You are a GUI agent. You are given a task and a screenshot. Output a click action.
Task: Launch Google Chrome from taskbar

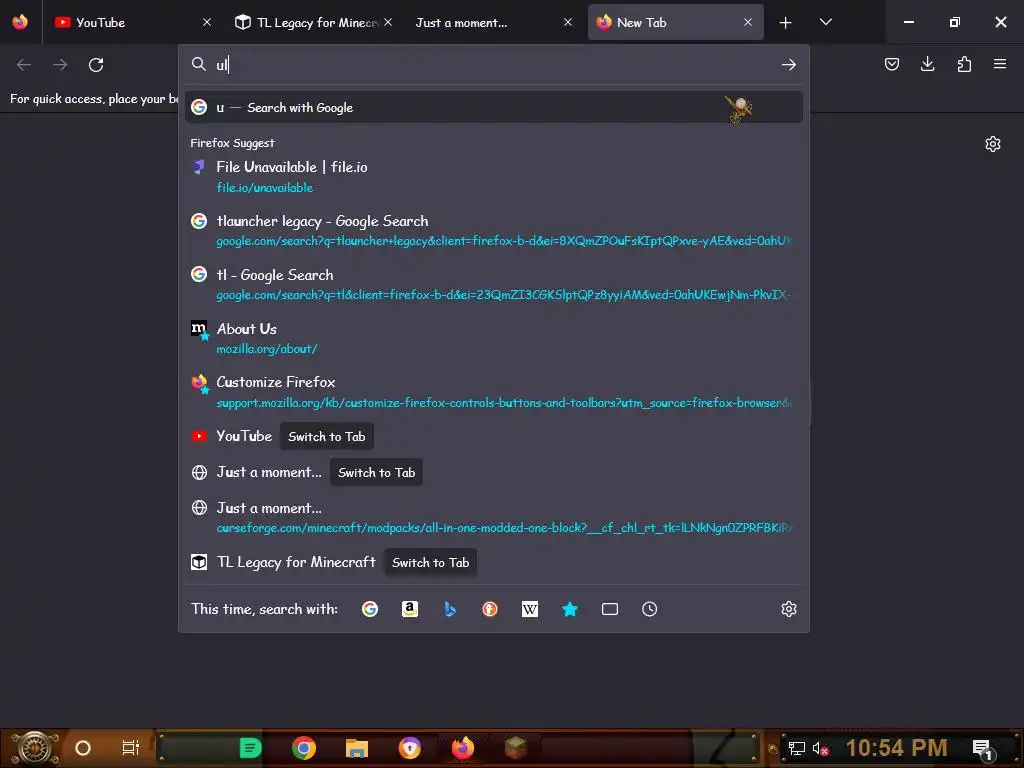pos(304,748)
